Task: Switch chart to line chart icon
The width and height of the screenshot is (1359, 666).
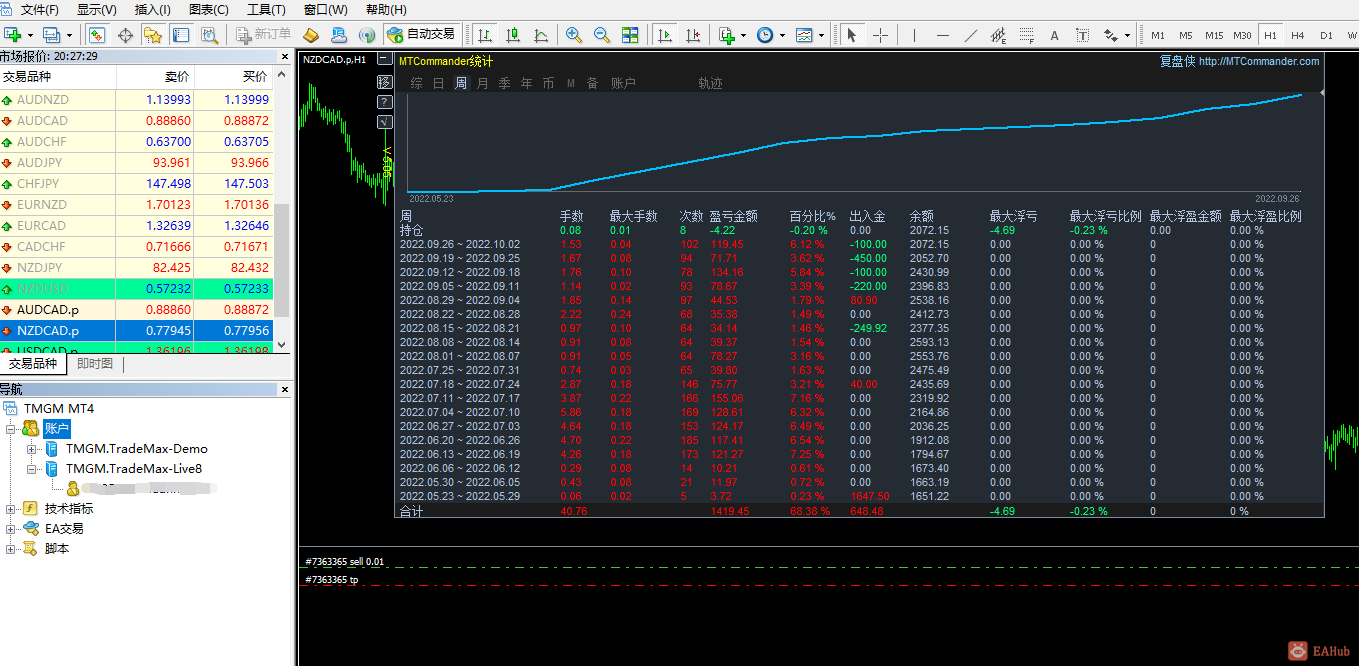Action: [541, 35]
